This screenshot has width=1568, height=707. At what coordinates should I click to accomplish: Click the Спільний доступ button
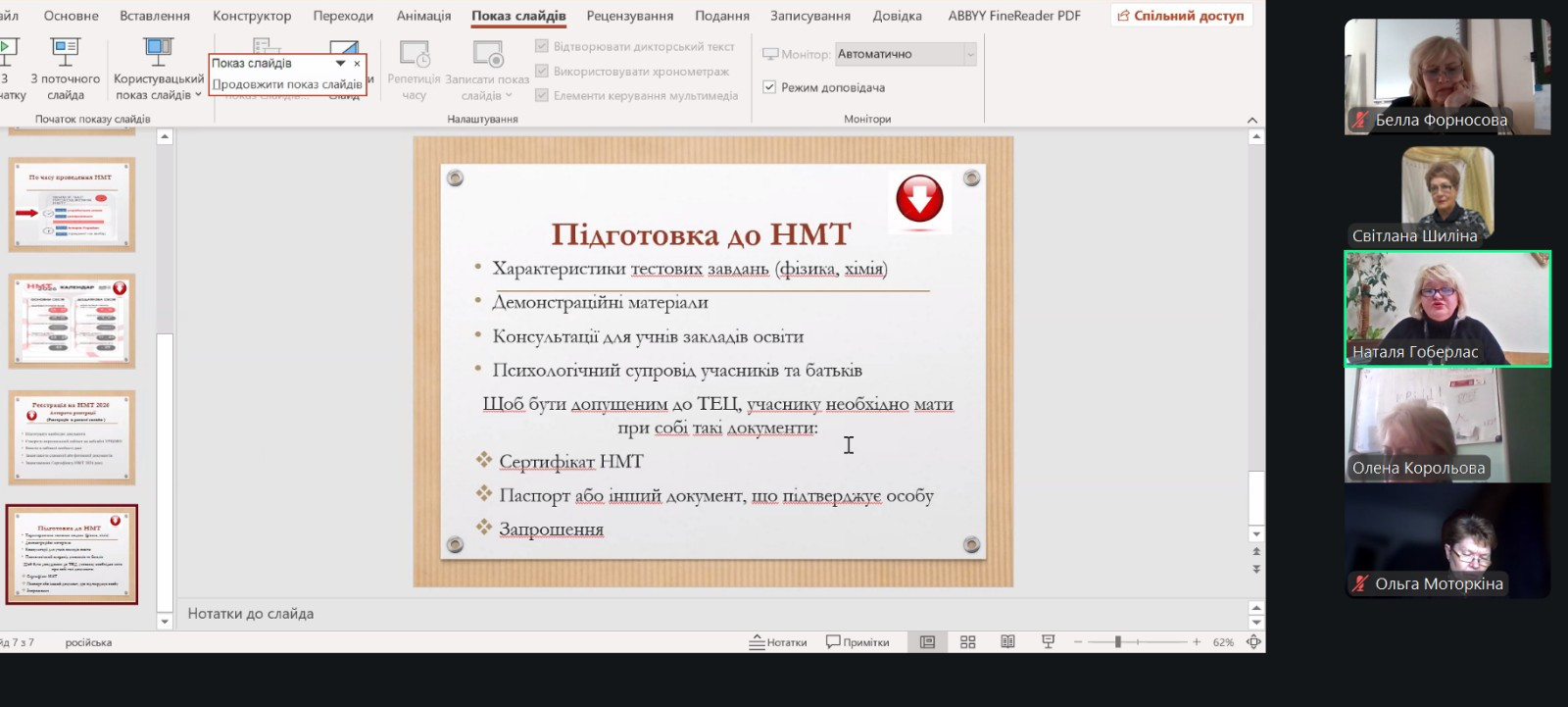point(1181,16)
